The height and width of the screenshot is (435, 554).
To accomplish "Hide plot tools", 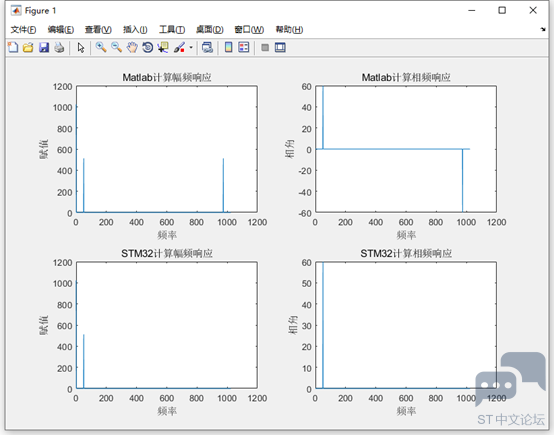I will point(265,47).
